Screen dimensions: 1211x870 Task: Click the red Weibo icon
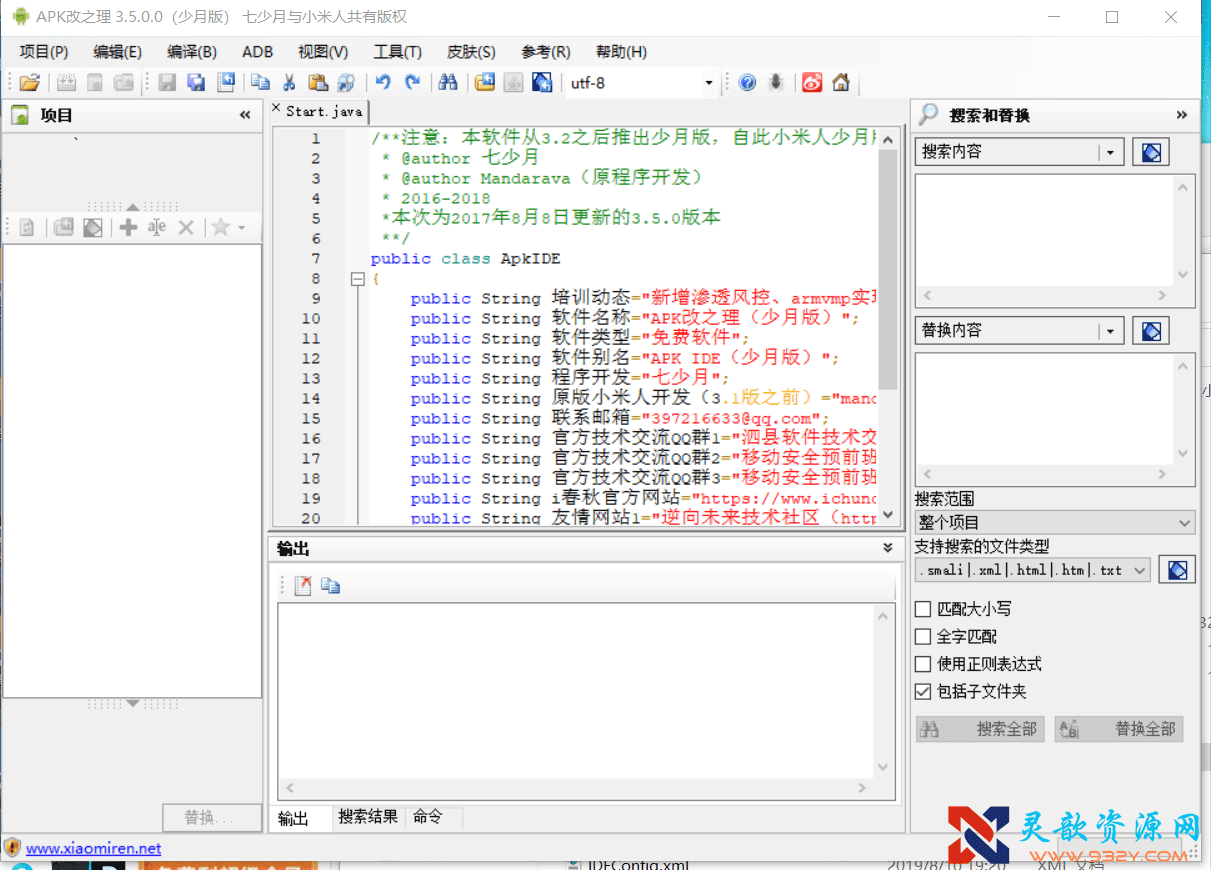pos(812,83)
